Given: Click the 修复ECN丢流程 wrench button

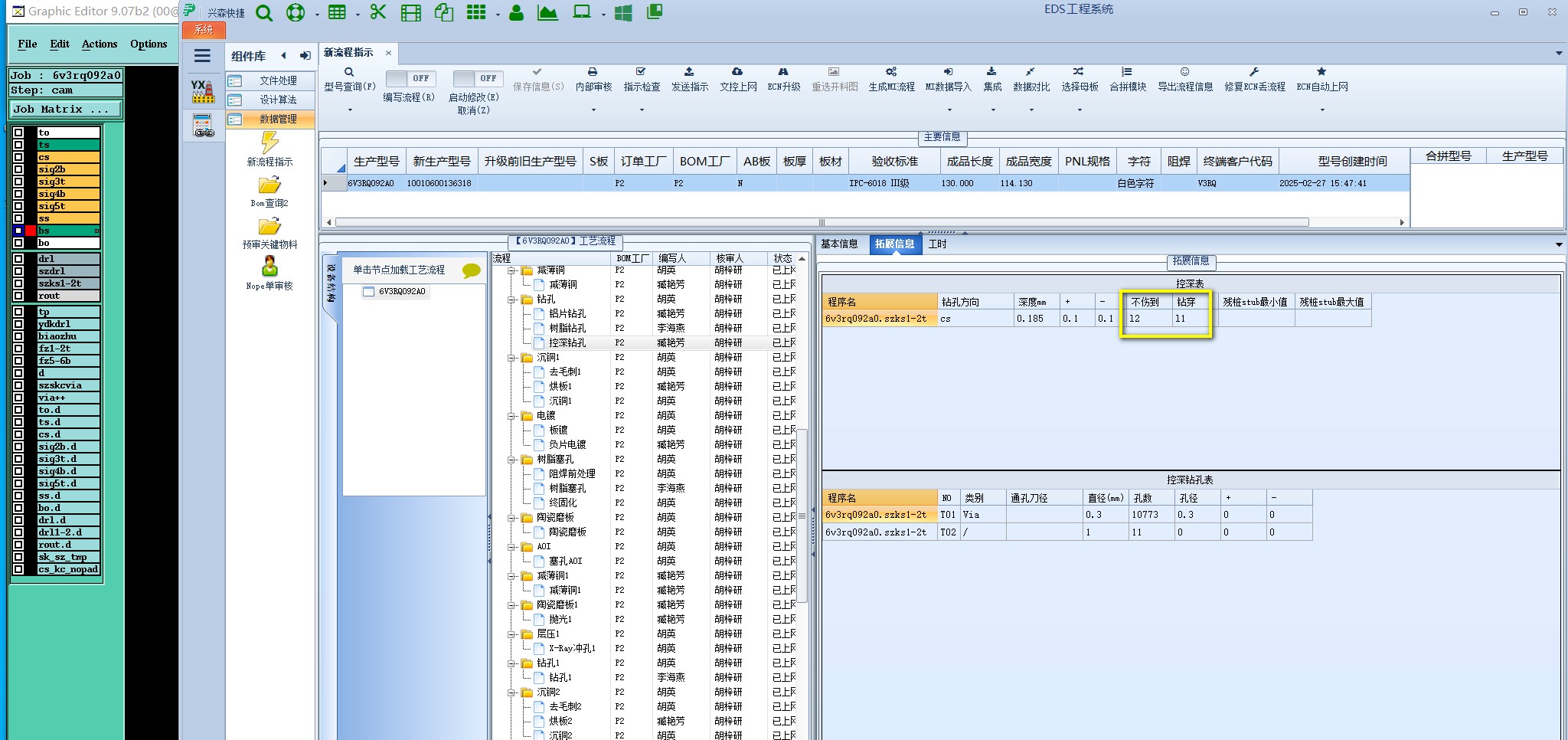Looking at the screenshot, I should click(1255, 80).
